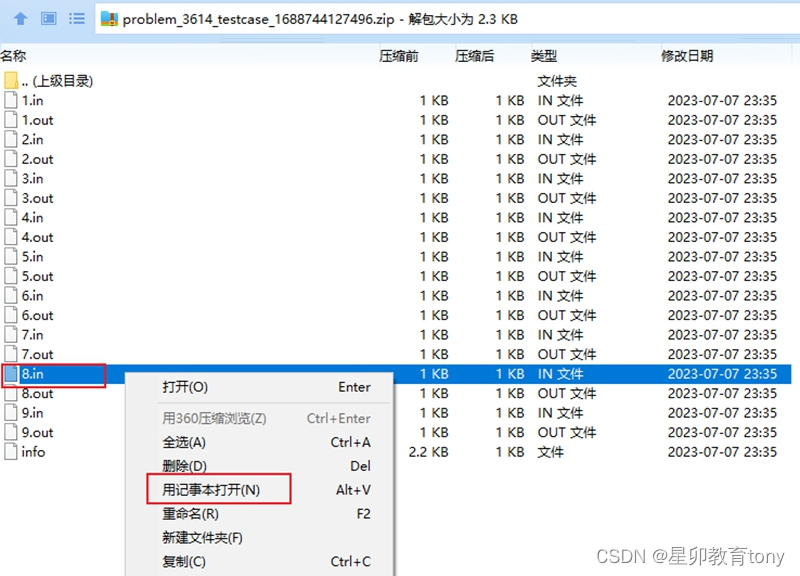Screen dimensions: 800x576
Task: Open with Notepad via 用记事本打开(N)
Action: (259, 490)
